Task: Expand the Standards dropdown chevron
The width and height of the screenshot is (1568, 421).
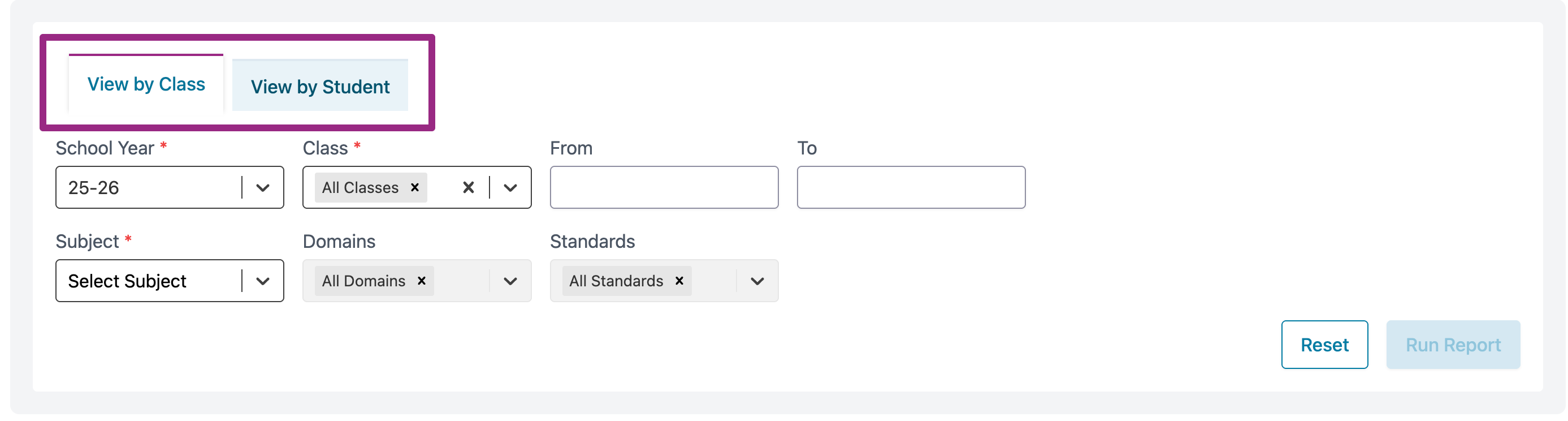Action: [x=757, y=281]
